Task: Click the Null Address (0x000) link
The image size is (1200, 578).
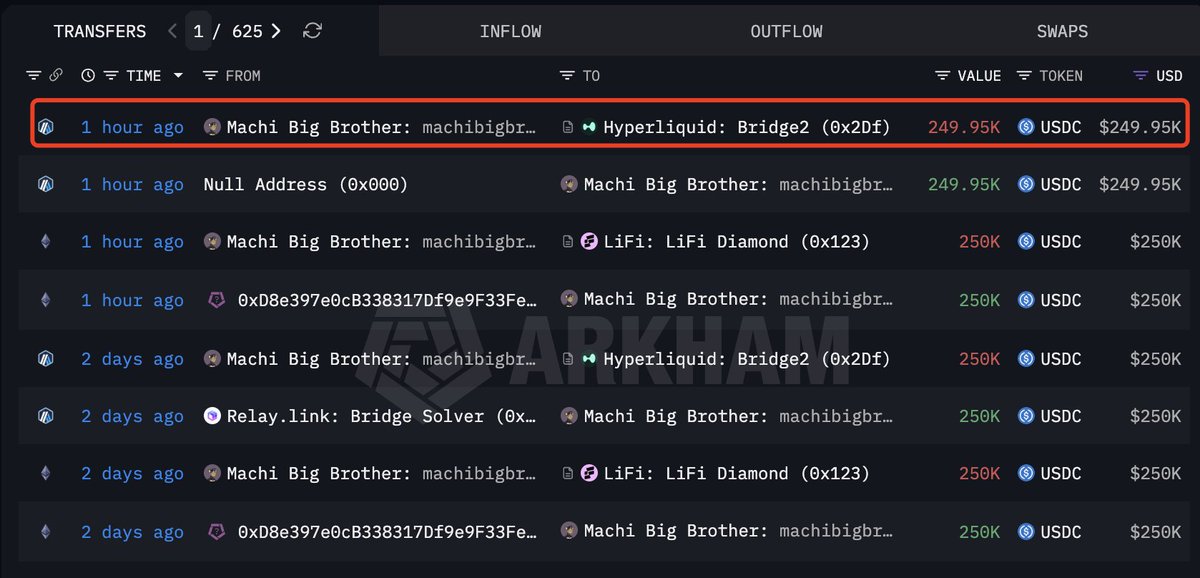Action: coord(305,184)
